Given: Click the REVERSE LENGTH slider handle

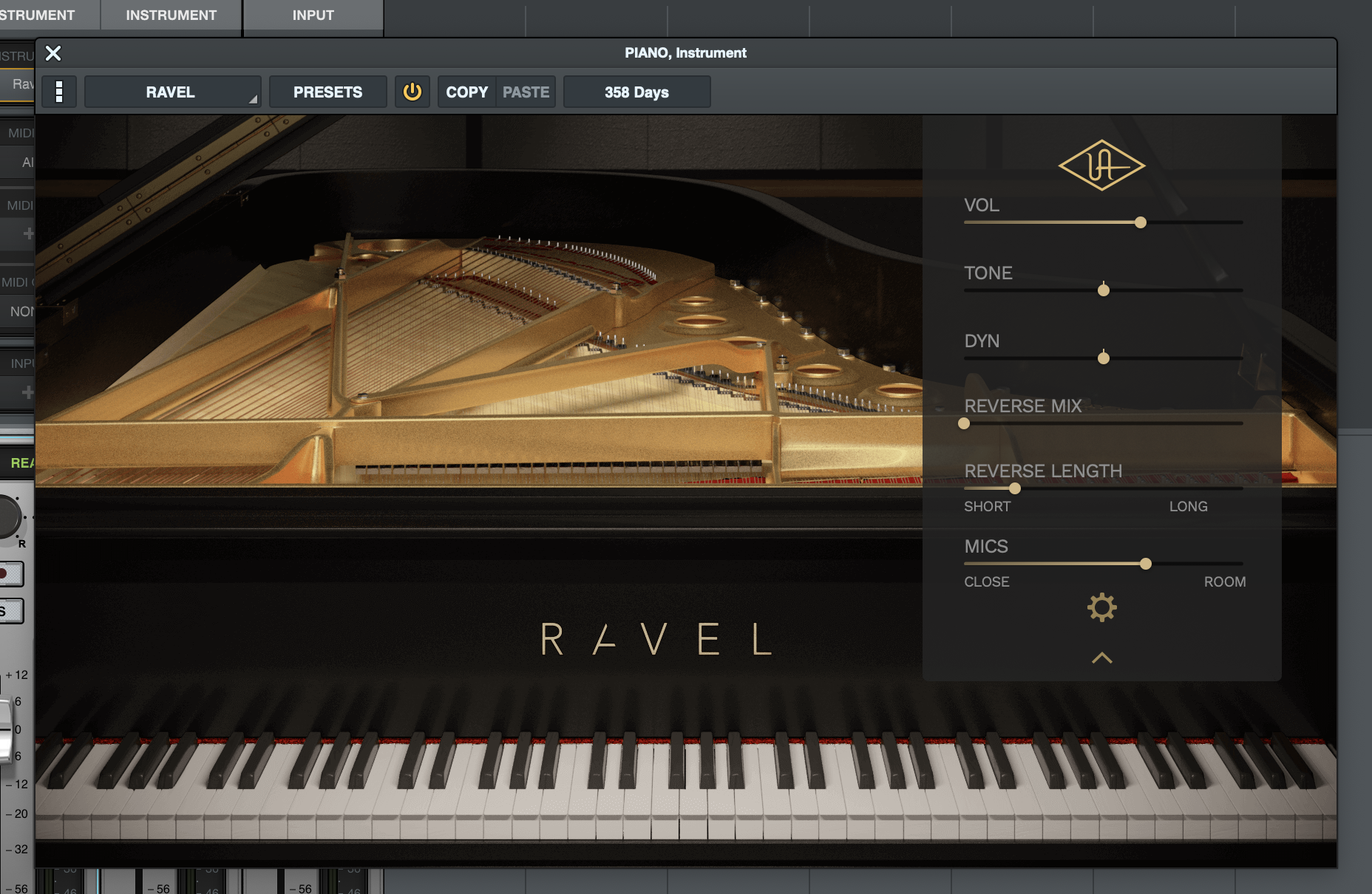Looking at the screenshot, I should click(x=1015, y=488).
